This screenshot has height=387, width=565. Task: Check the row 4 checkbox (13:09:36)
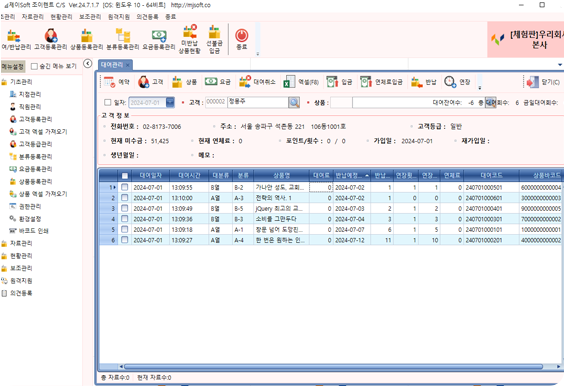pos(125,219)
